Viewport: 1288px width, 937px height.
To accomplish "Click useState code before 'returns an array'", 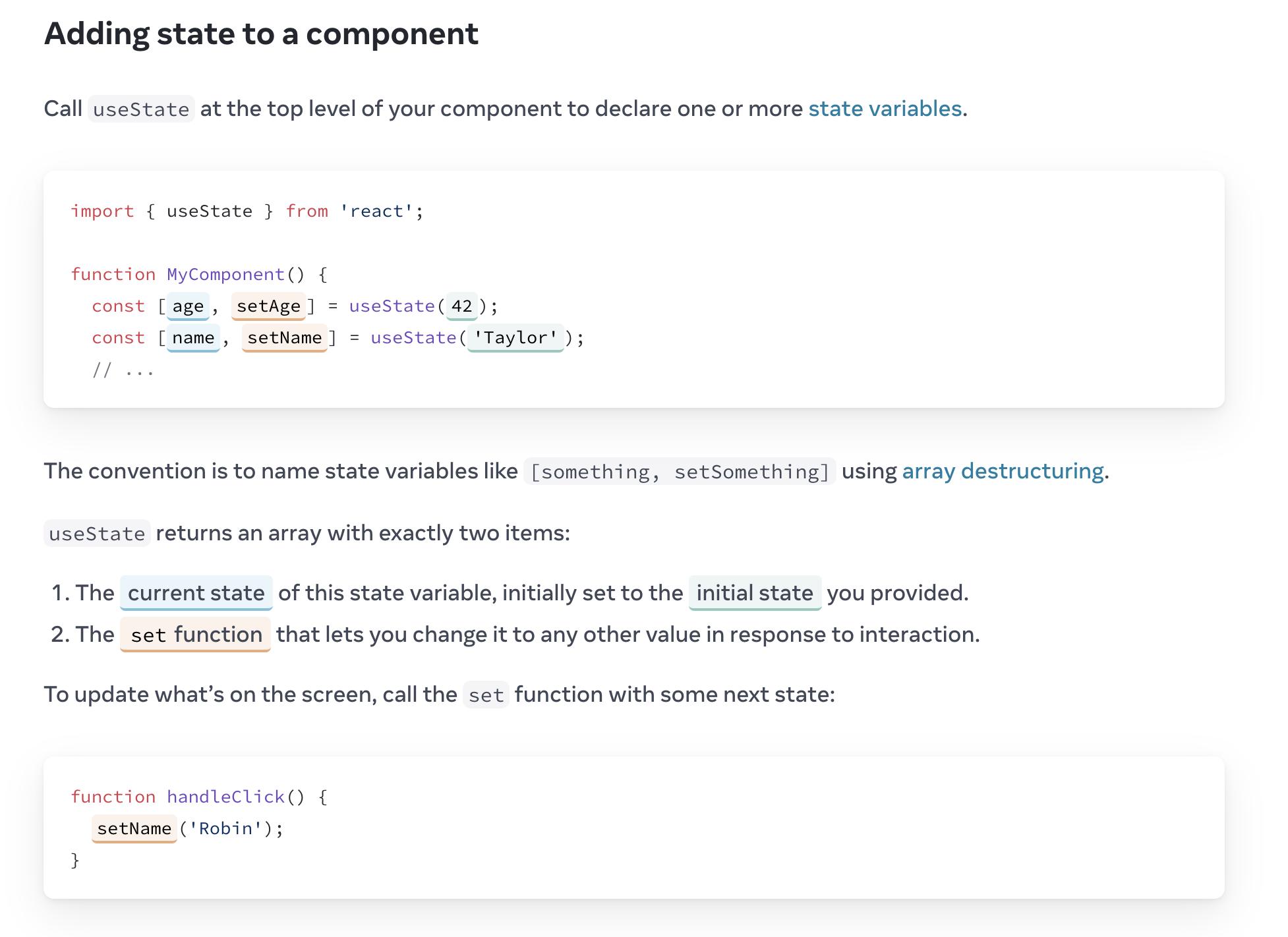I will tap(97, 534).
